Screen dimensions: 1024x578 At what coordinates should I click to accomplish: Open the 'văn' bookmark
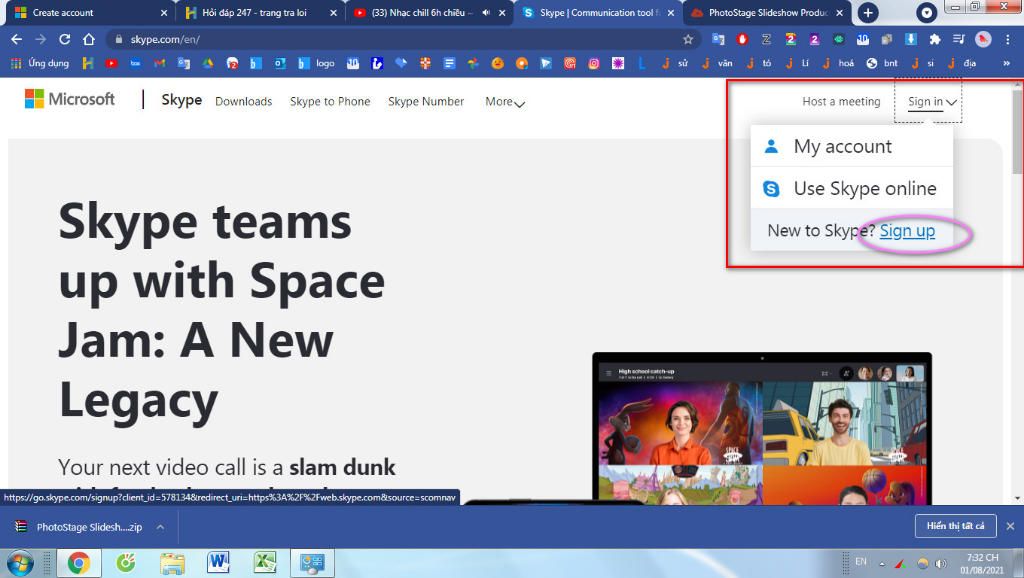coord(717,63)
